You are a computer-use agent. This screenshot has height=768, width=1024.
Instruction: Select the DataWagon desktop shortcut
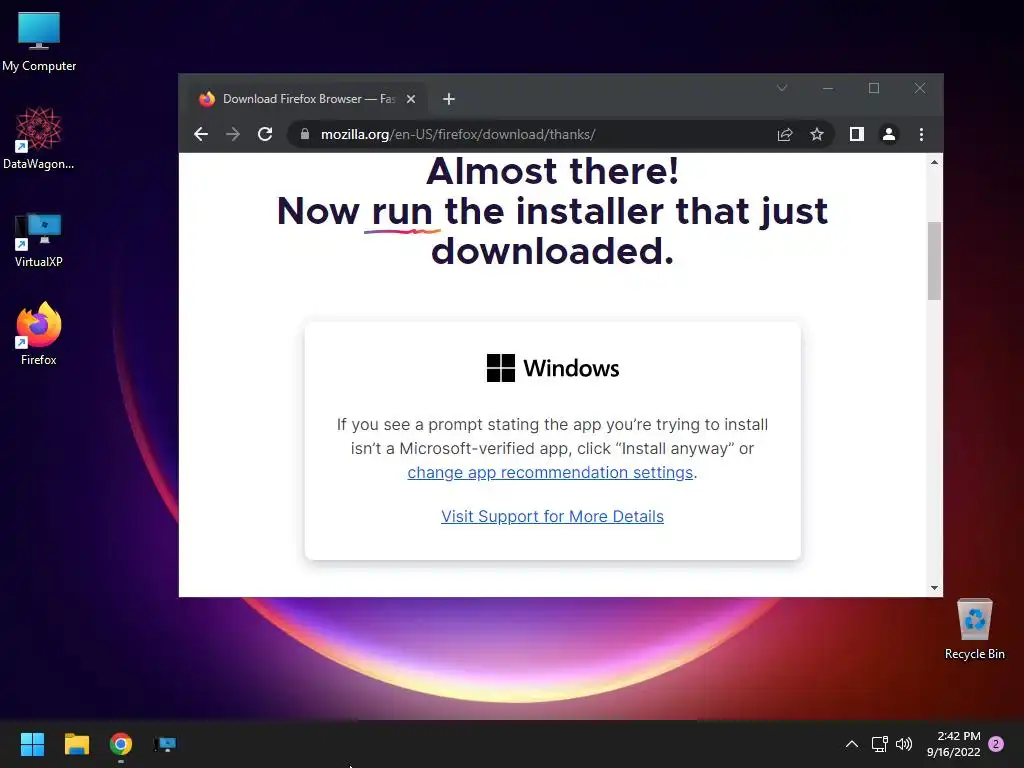click(39, 139)
